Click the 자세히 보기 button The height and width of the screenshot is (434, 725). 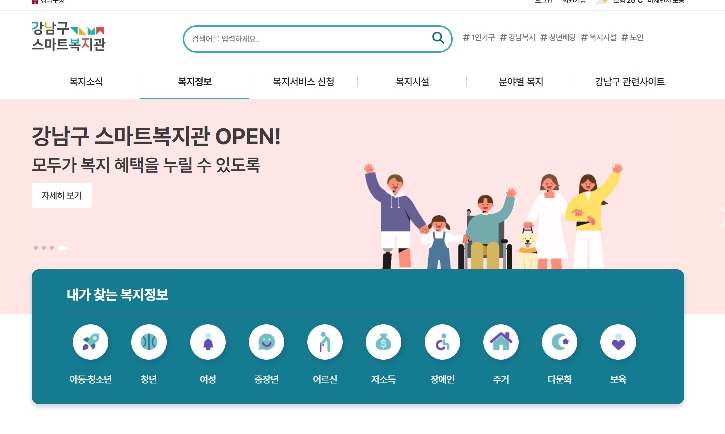62,196
